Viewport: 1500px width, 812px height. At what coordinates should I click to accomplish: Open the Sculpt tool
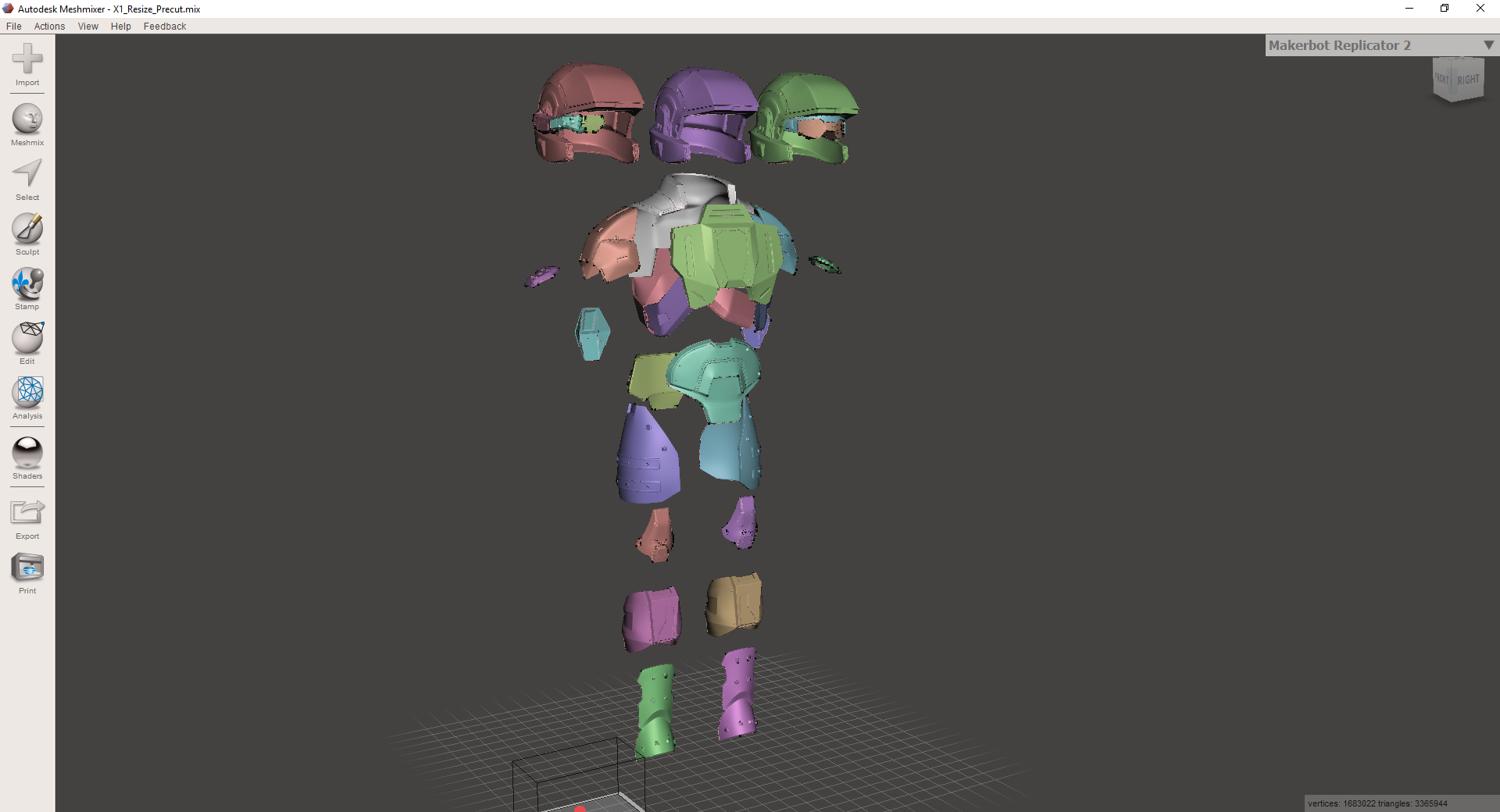point(27,234)
